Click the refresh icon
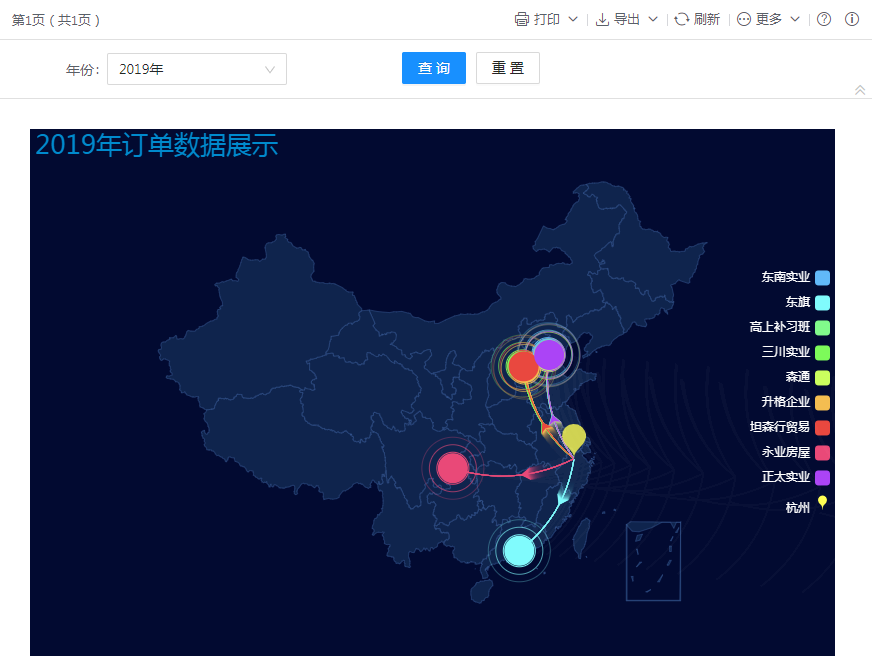Image resolution: width=872 pixels, height=670 pixels. tap(682, 19)
